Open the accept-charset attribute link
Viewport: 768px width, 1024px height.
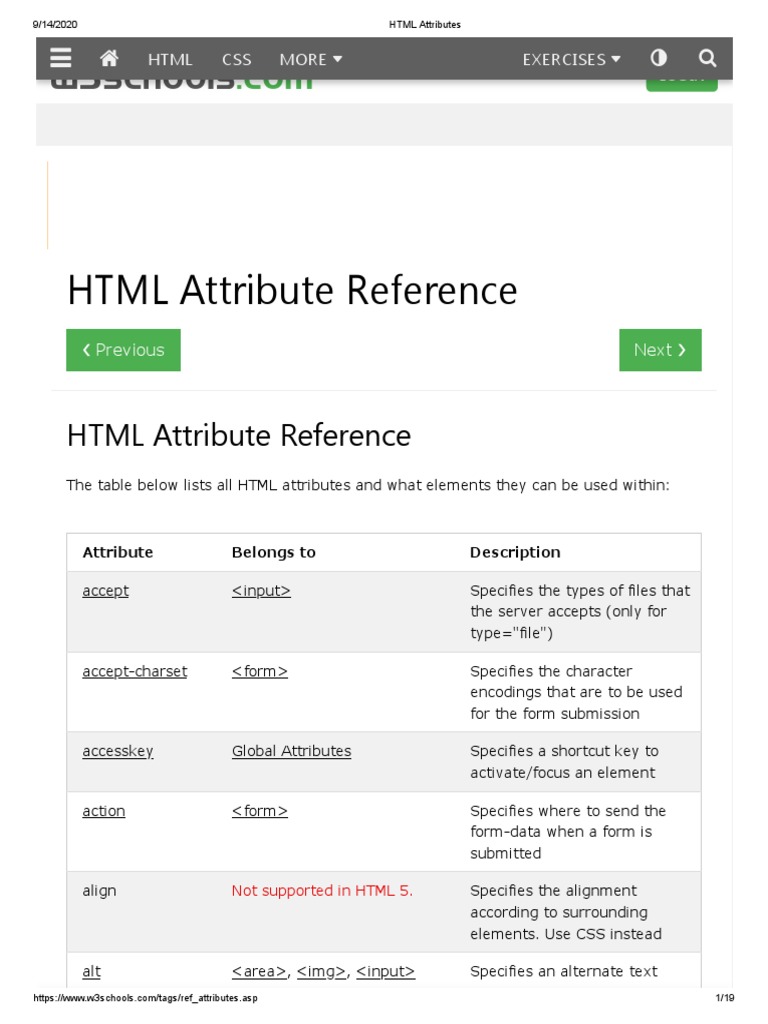point(134,671)
